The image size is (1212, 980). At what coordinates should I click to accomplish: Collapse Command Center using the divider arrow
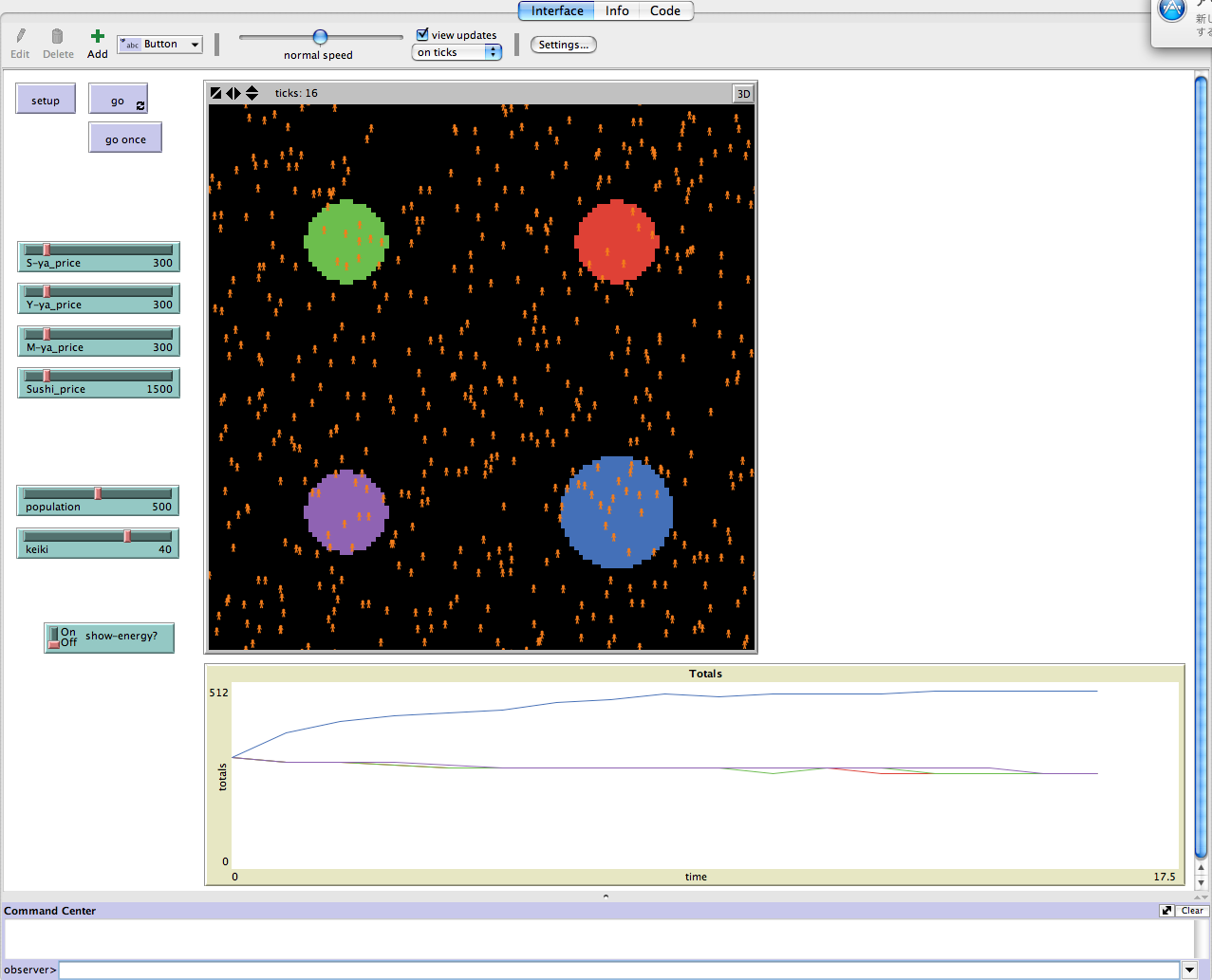pyautogui.click(x=606, y=896)
